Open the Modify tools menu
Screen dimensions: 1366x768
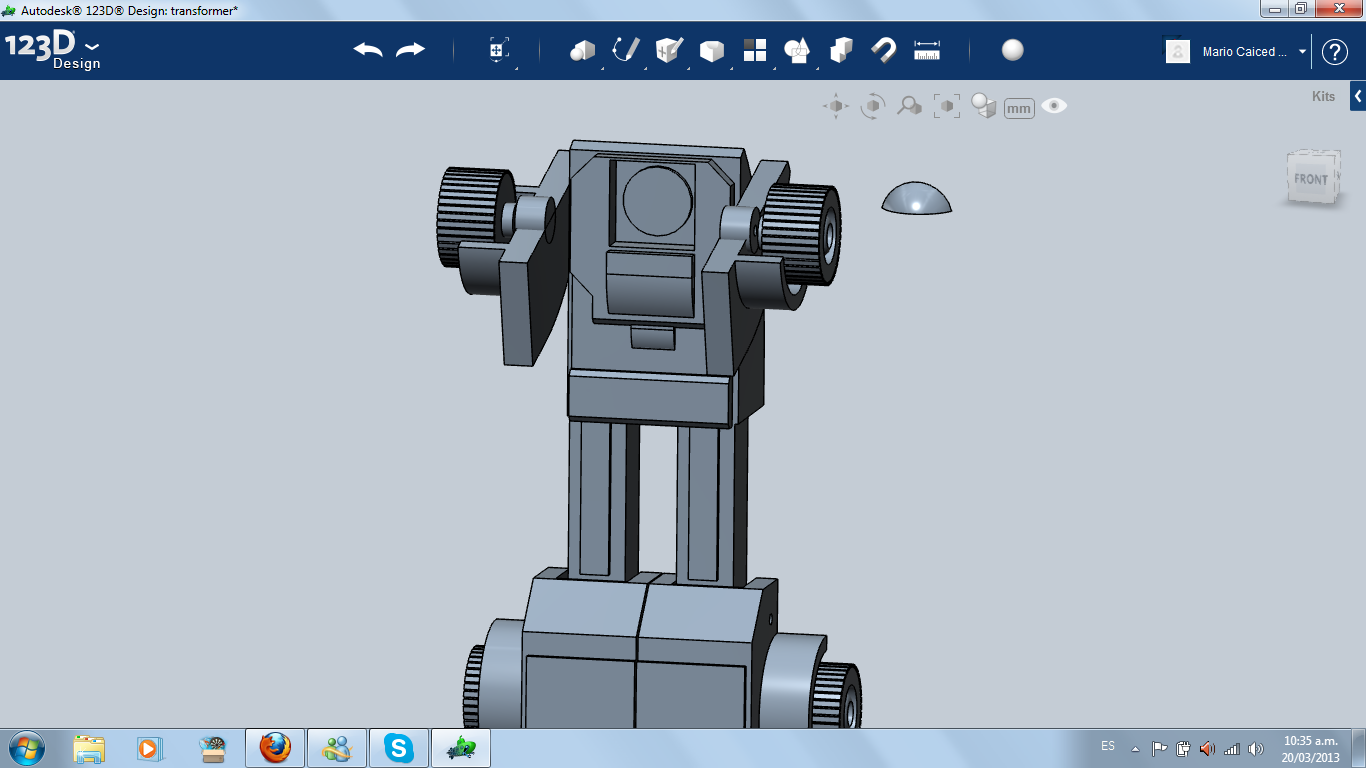[712, 50]
